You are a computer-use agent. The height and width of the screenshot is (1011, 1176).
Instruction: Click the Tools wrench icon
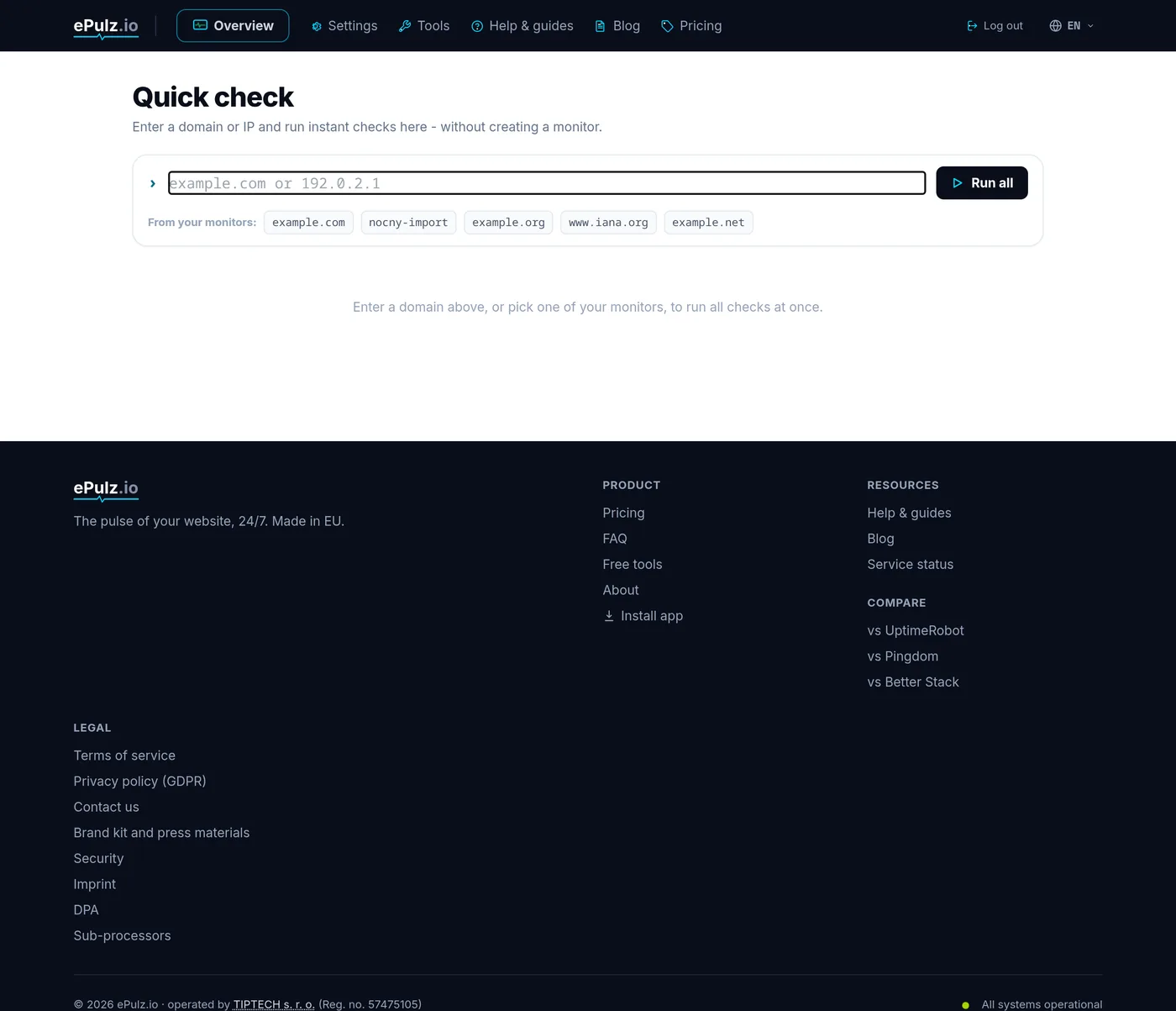pos(405,26)
